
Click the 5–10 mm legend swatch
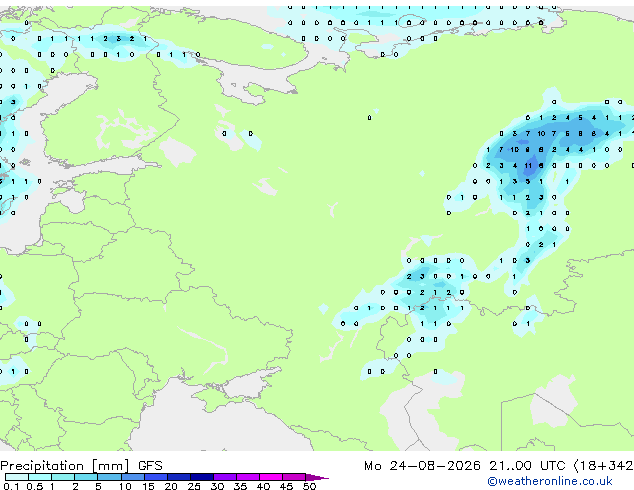pyautogui.click(x=109, y=477)
